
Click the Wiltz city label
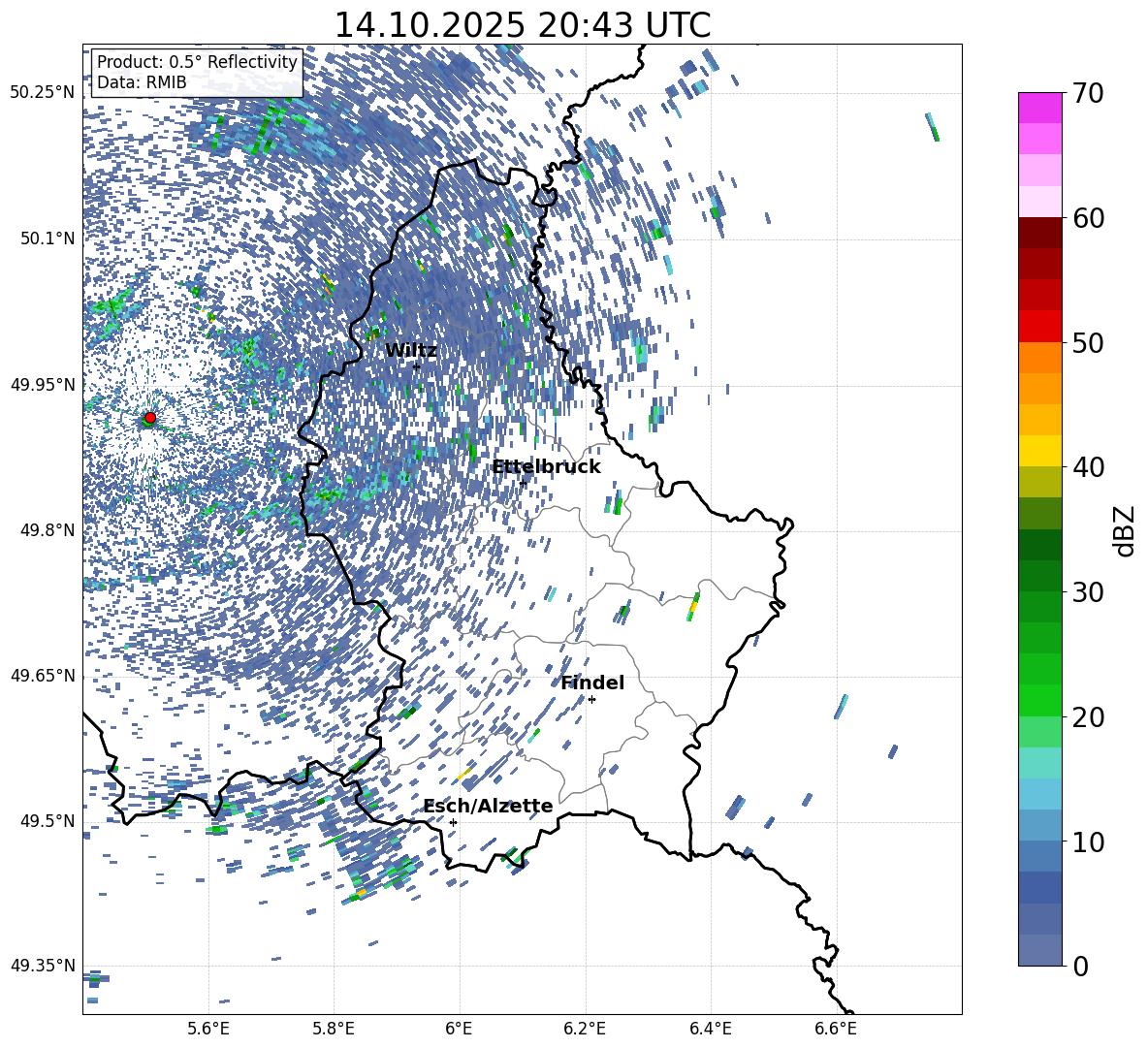point(411,351)
